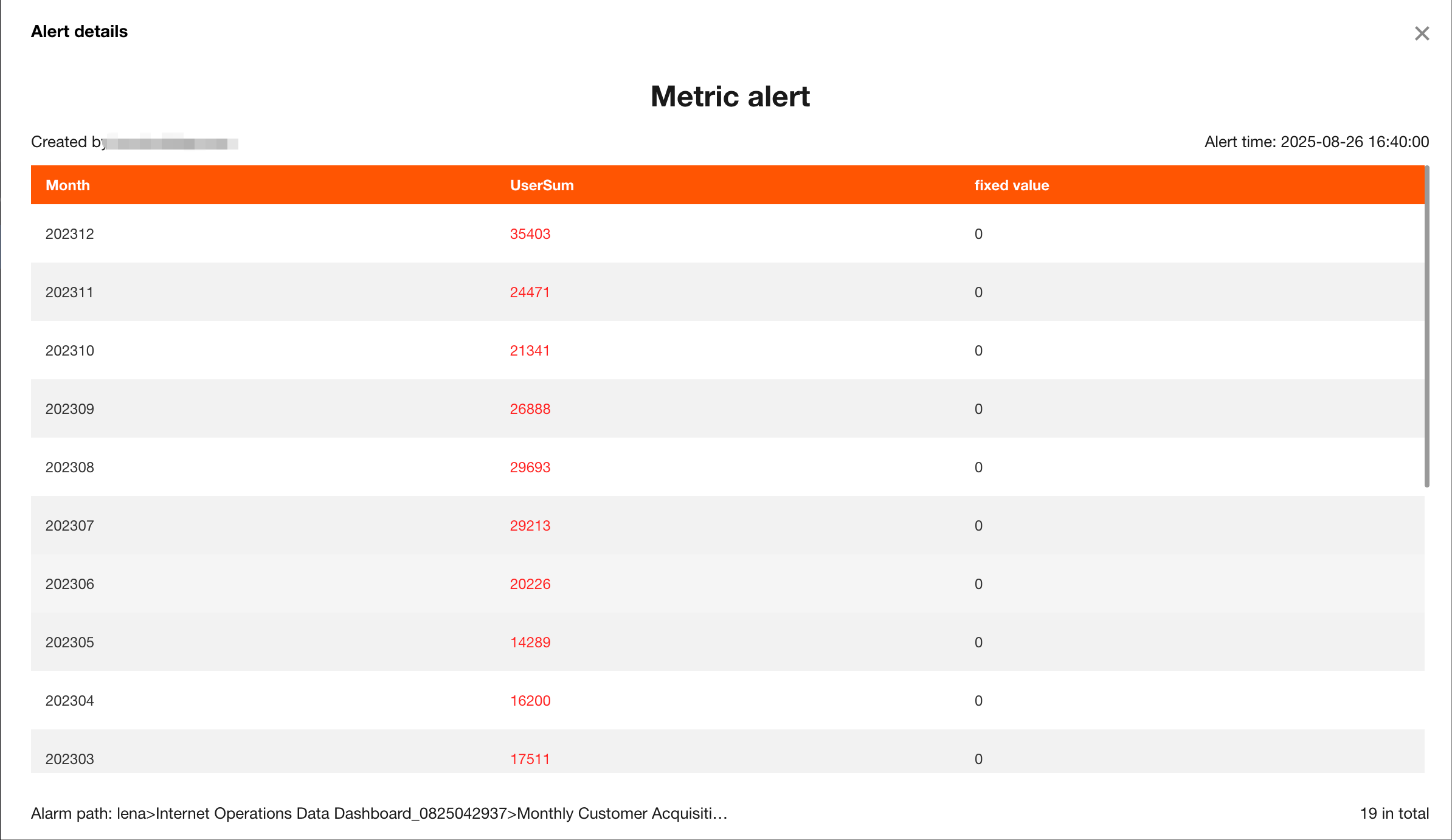Click the fixed value column header
This screenshot has width=1452, height=840.
[1011, 185]
